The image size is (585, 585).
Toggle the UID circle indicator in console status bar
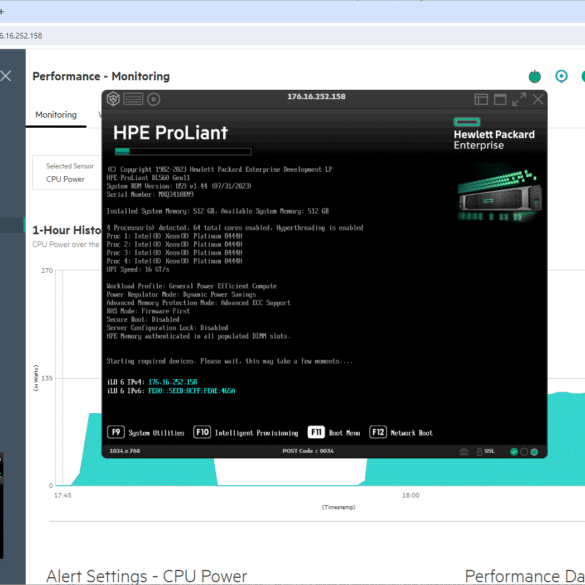pyautogui.click(x=524, y=452)
